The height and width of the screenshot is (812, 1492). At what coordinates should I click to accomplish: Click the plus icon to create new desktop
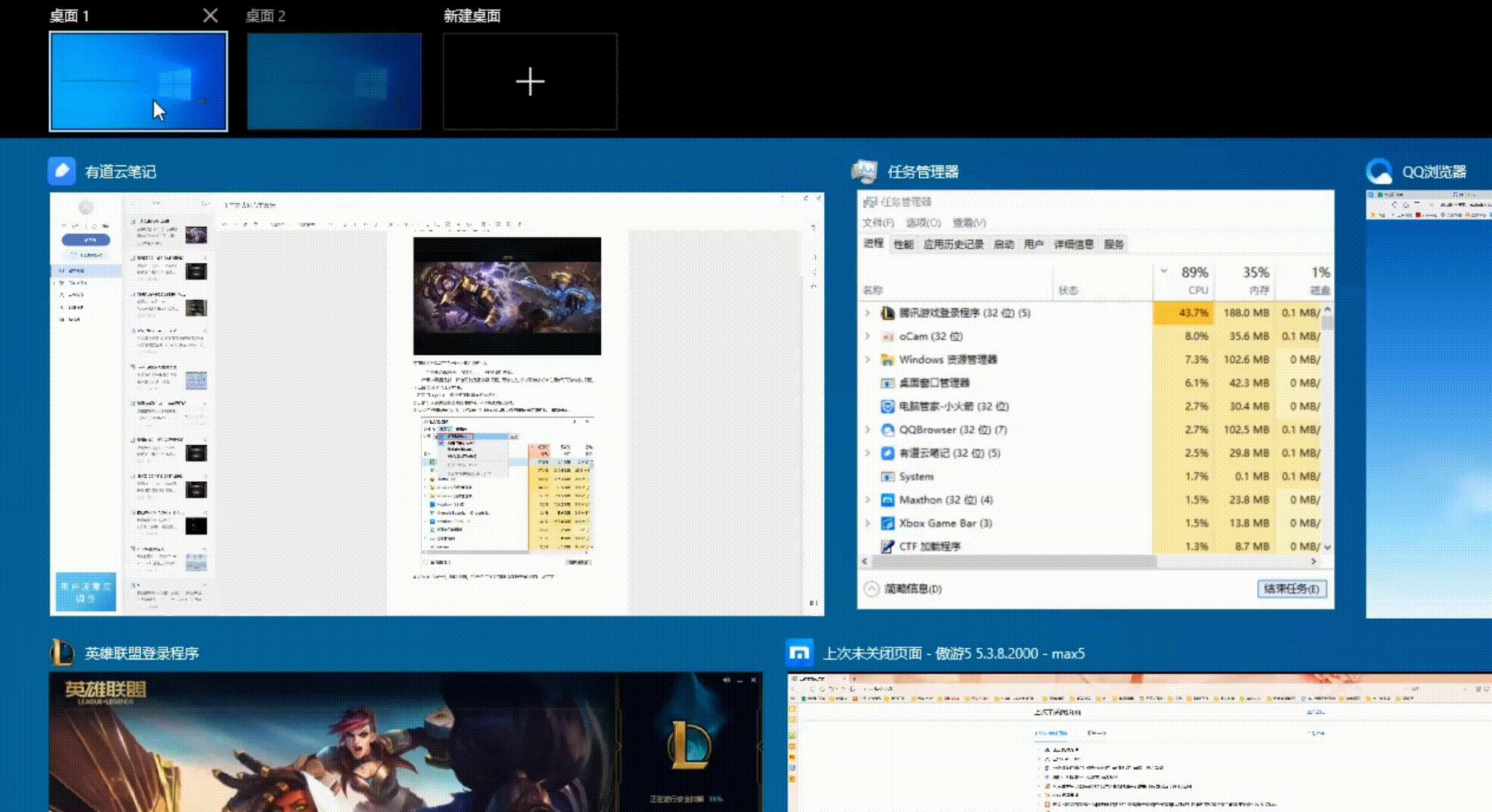click(530, 81)
